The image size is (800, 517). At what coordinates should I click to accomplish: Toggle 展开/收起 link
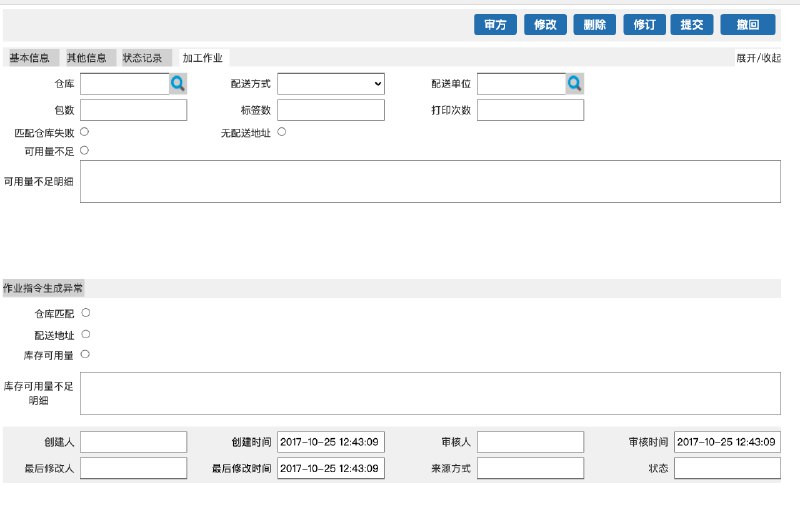pos(758,58)
